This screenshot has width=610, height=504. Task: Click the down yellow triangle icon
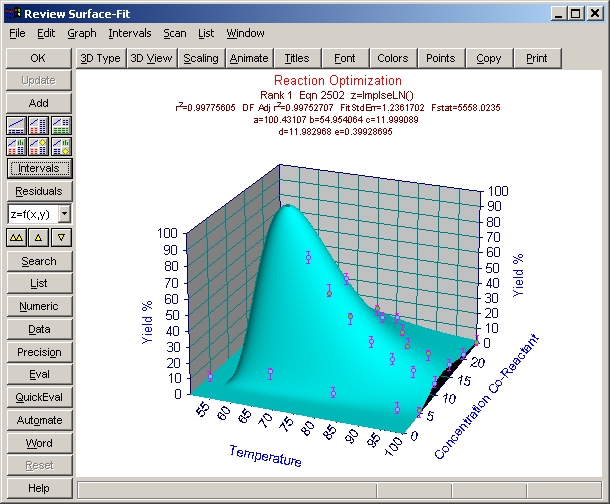tap(61, 237)
